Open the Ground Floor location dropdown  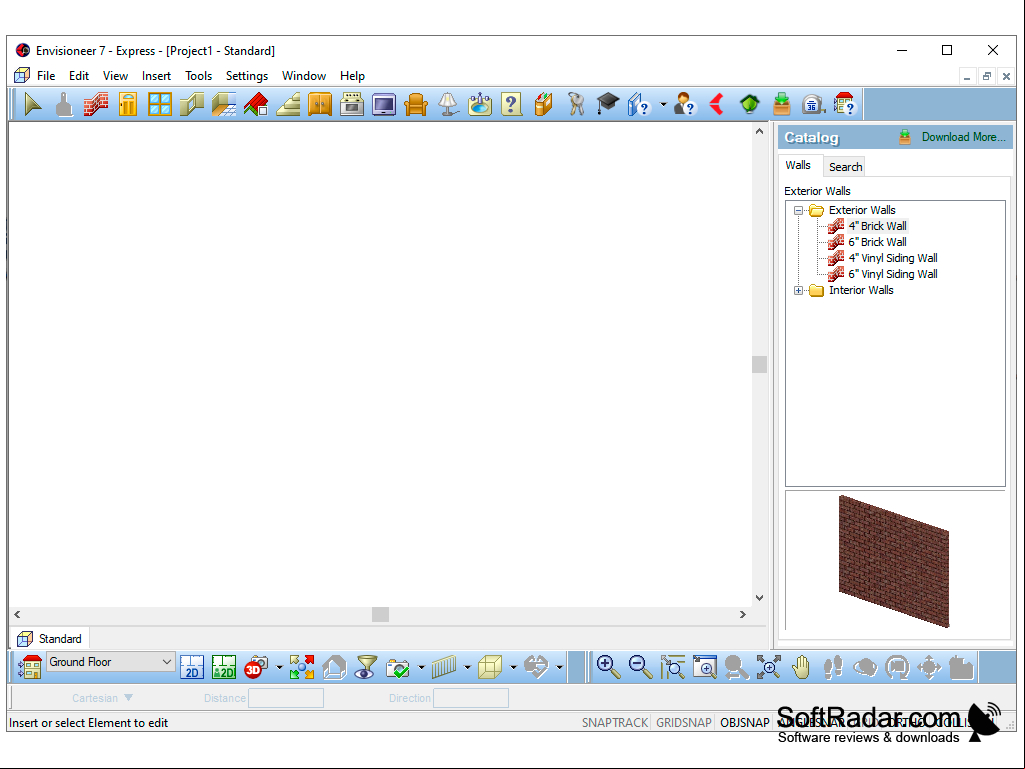[110, 662]
